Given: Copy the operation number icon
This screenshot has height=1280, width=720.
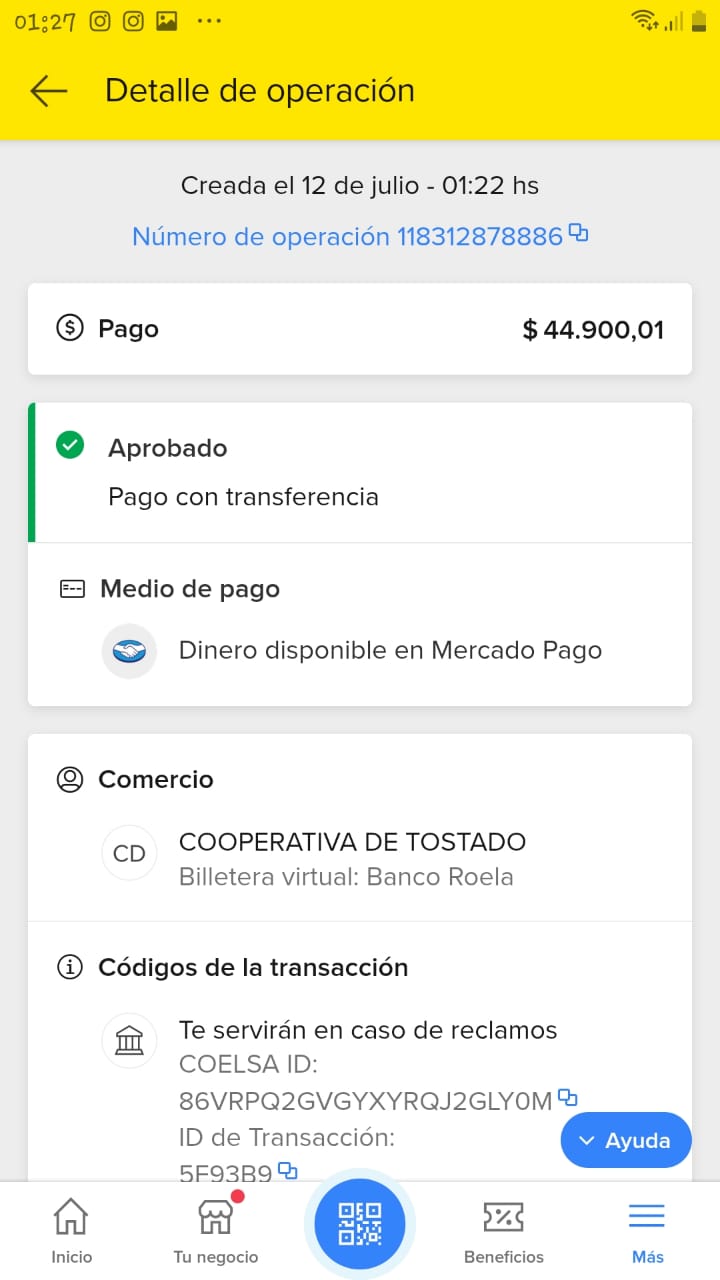Looking at the screenshot, I should tap(578, 233).
